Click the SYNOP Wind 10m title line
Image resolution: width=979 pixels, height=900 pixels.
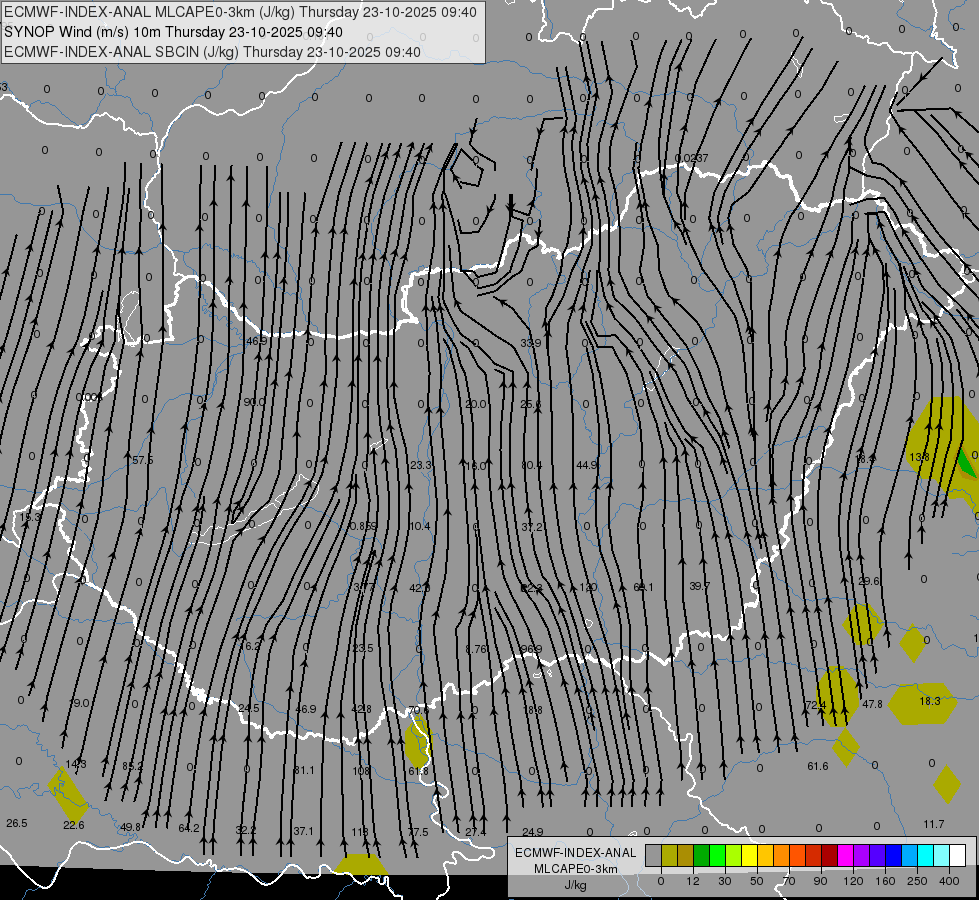pyautogui.click(x=174, y=32)
